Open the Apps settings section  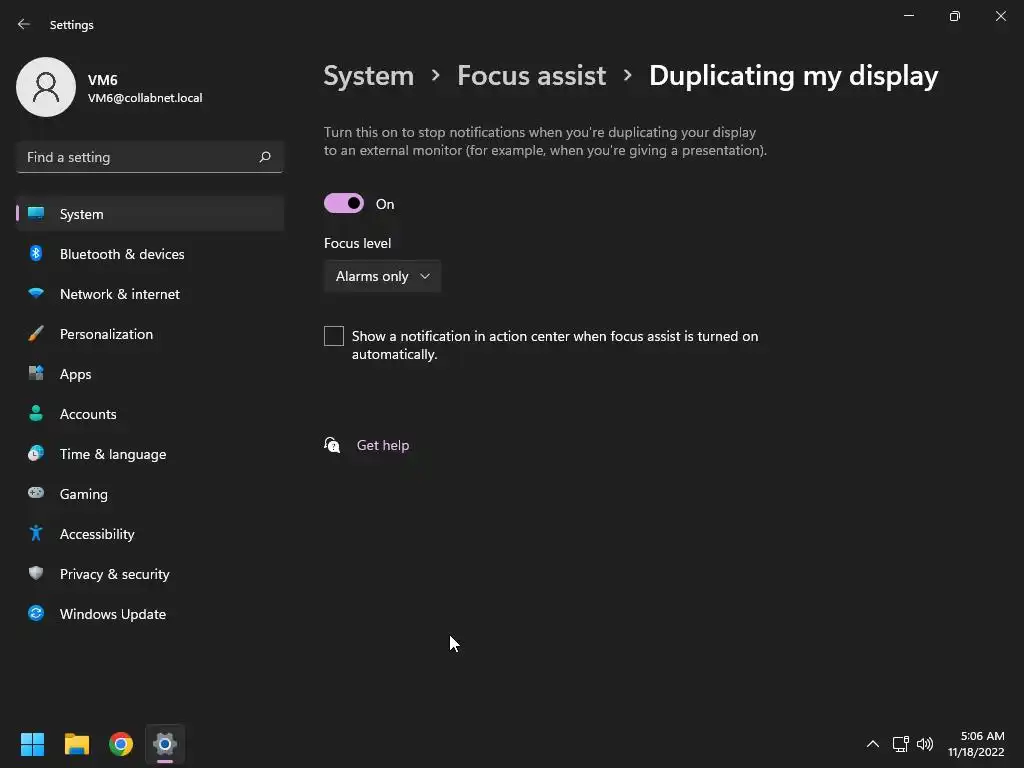point(75,374)
